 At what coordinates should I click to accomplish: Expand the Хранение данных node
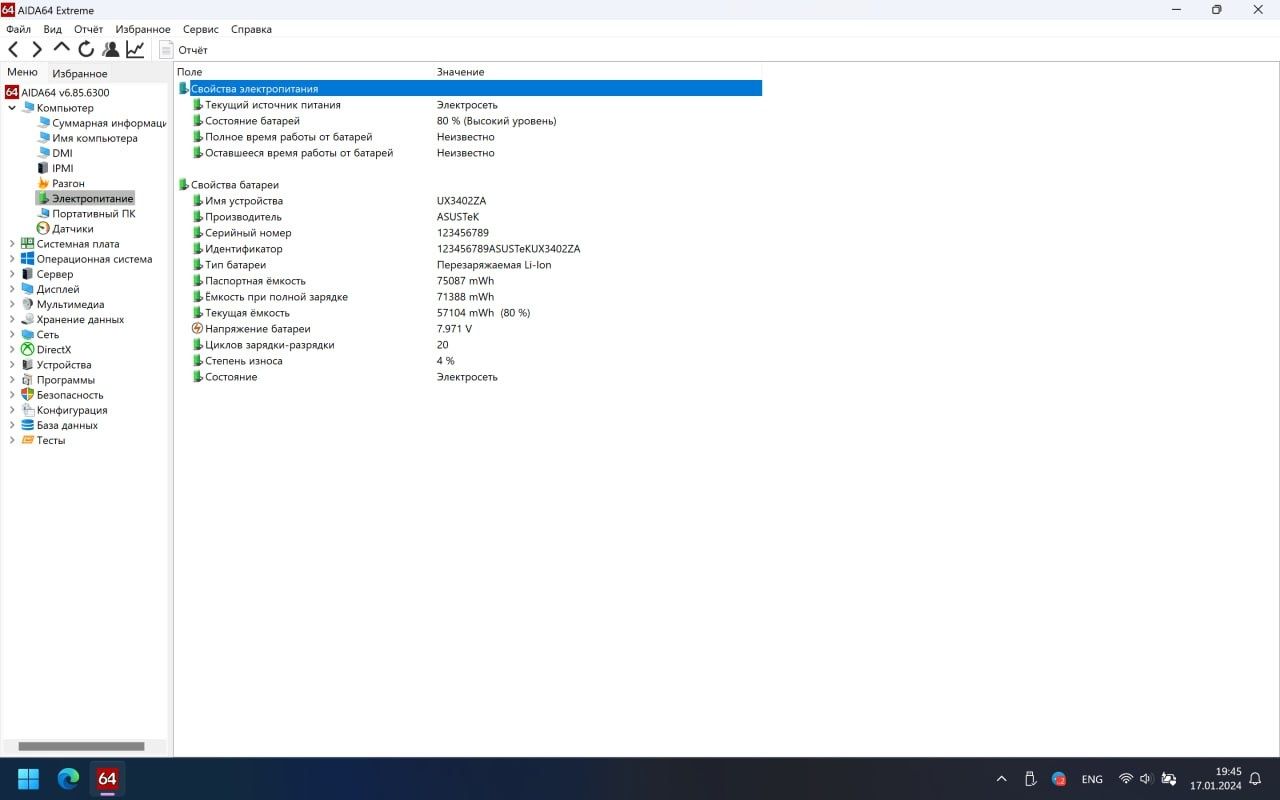(12, 319)
